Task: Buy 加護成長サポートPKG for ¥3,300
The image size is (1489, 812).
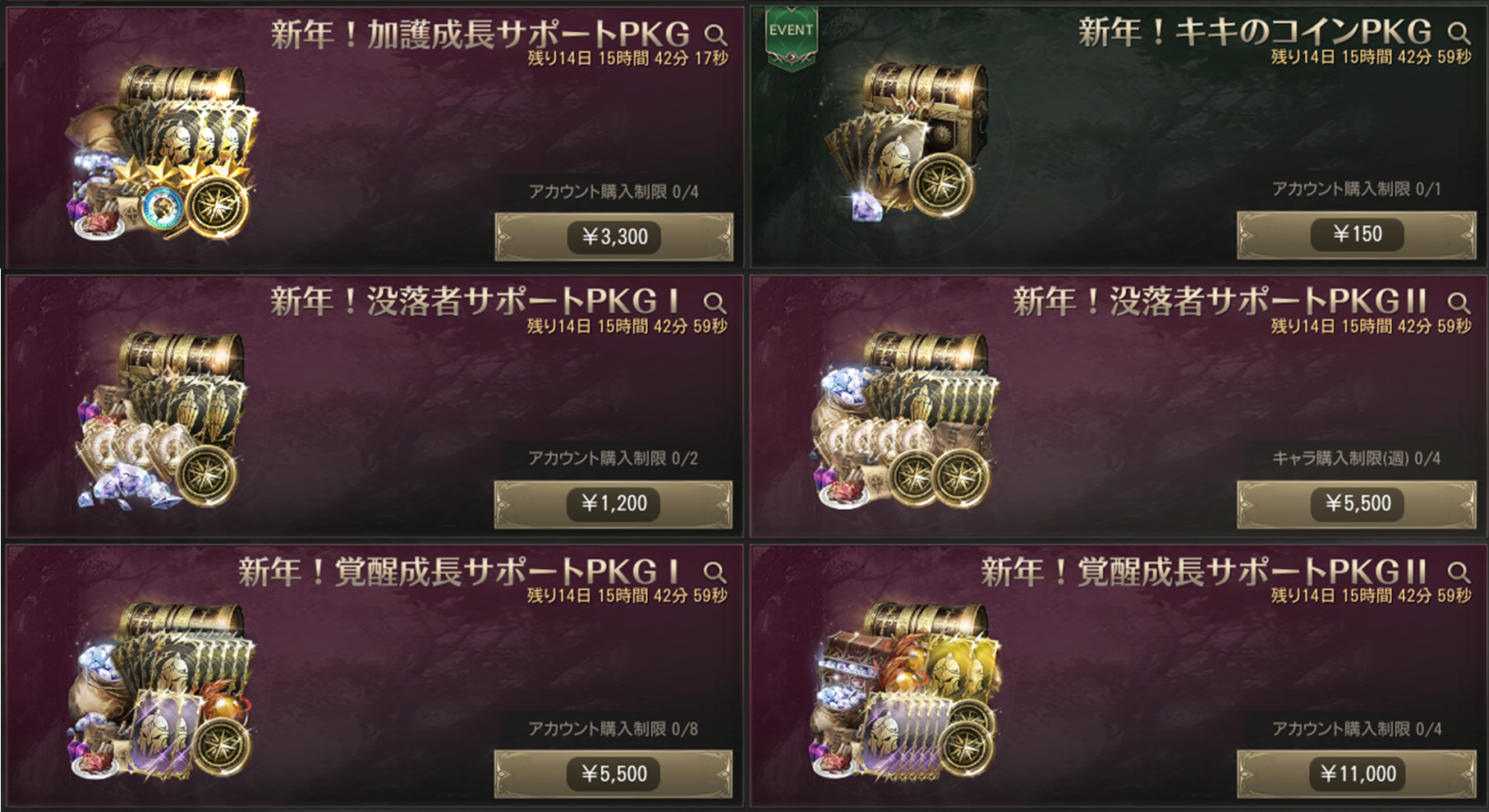Action: pos(614,237)
